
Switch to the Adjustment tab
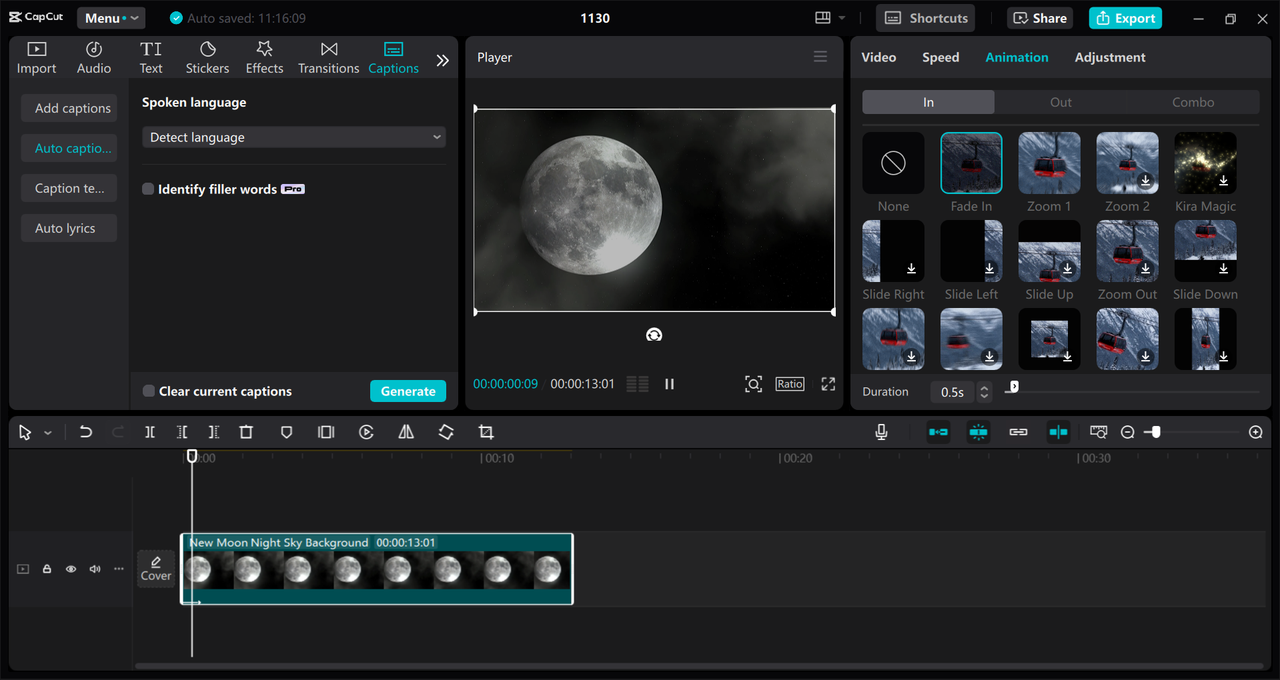[1110, 57]
